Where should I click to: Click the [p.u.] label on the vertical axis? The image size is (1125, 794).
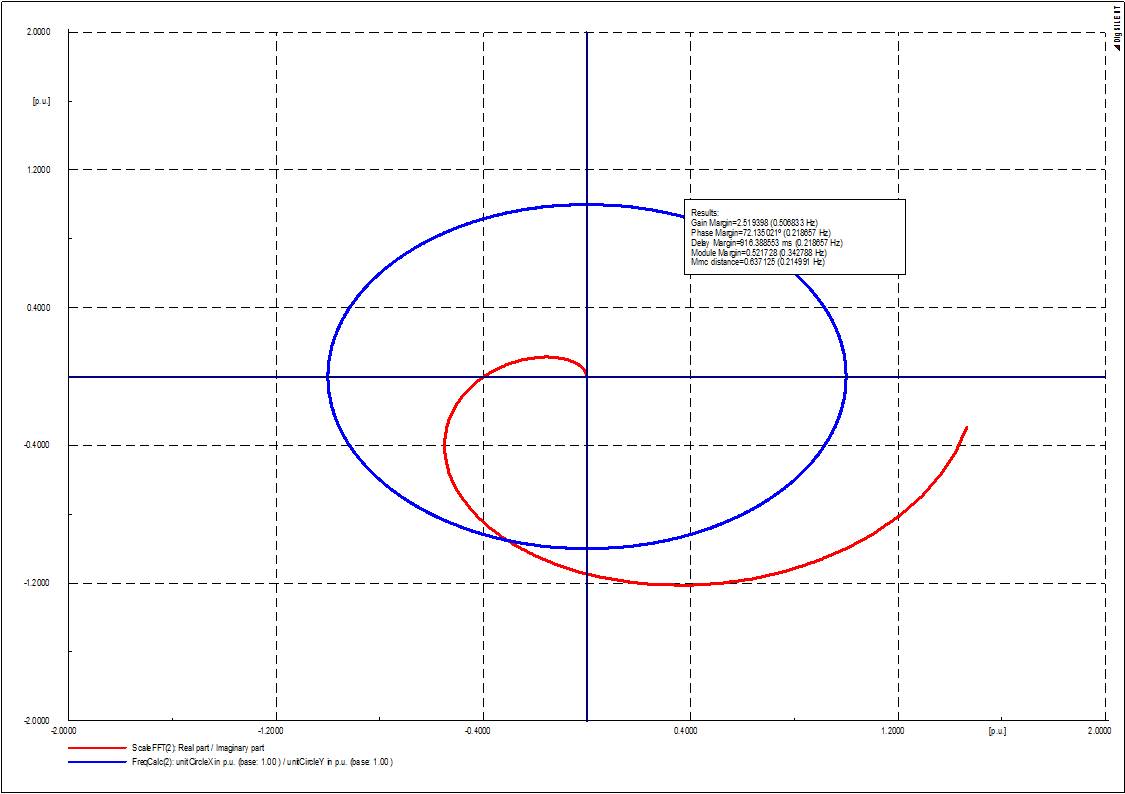41,101
